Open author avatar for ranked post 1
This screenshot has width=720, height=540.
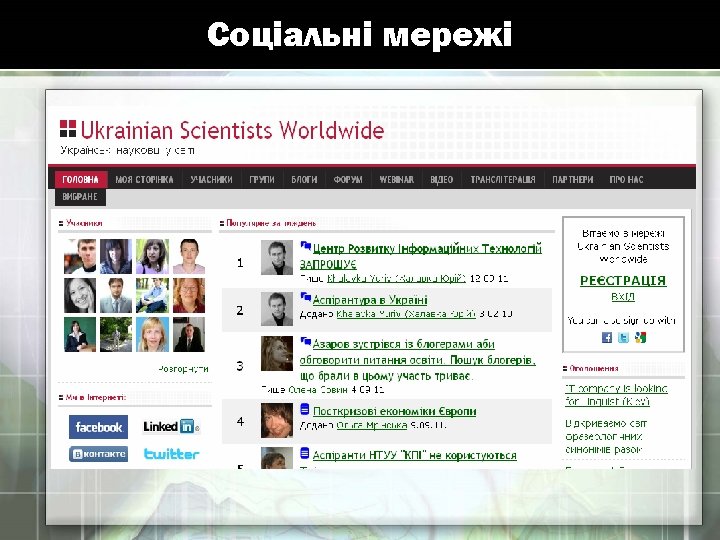[276, 258]
